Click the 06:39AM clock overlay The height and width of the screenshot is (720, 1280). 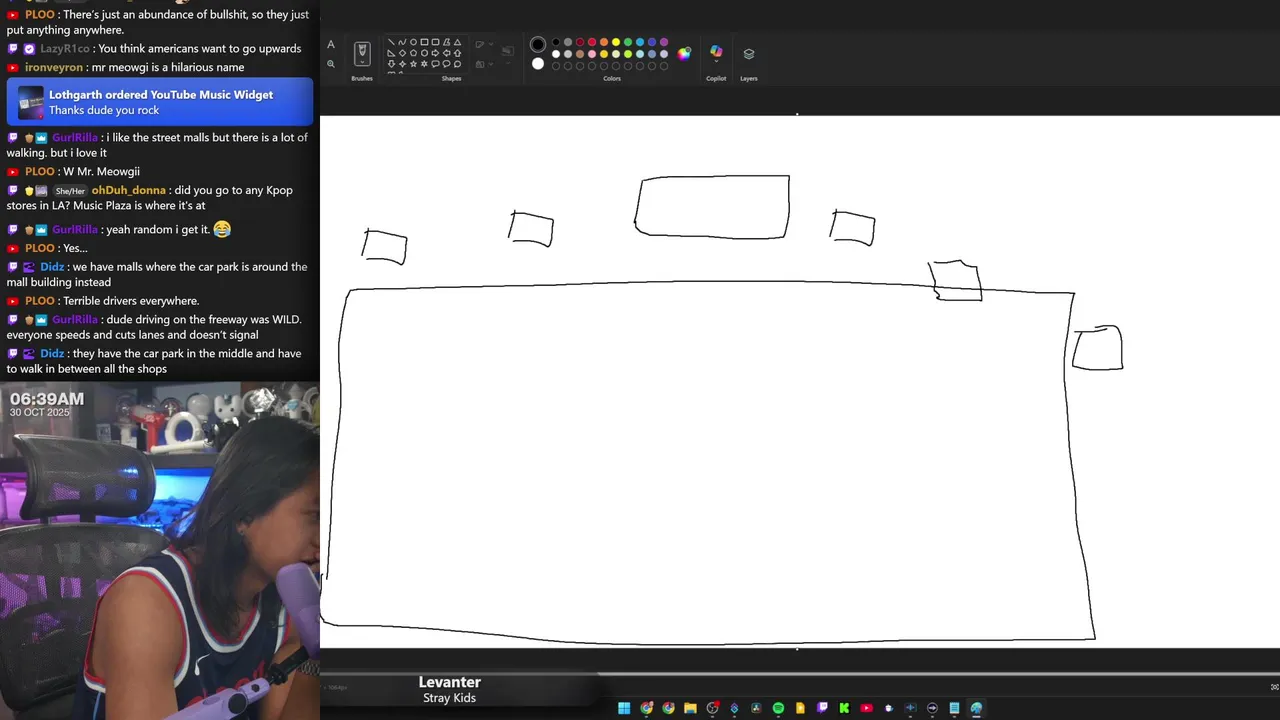(x=47, y=399)
